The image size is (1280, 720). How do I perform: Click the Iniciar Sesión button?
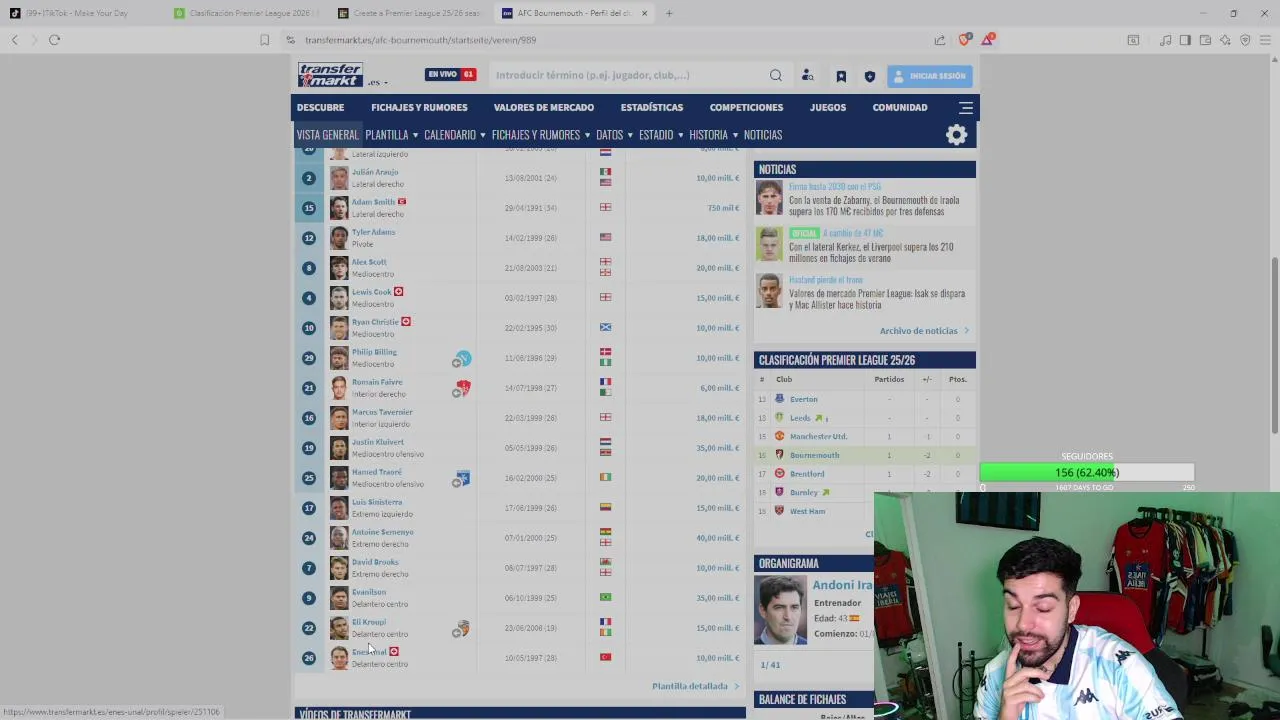[x=929, y=76]
